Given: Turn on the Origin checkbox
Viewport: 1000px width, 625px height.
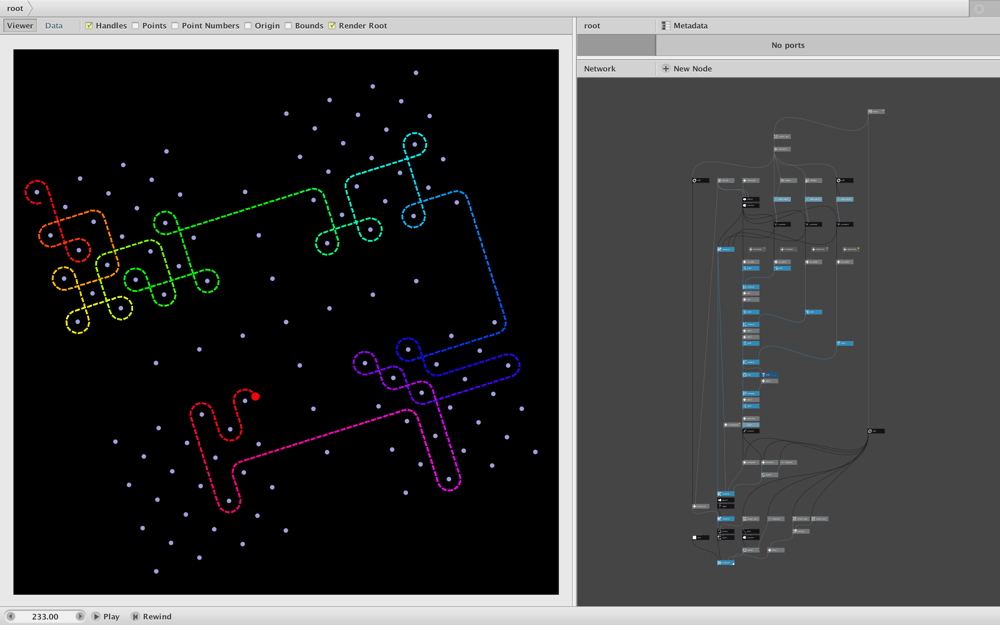Looking at the screenshot, I should pos(248,26).
